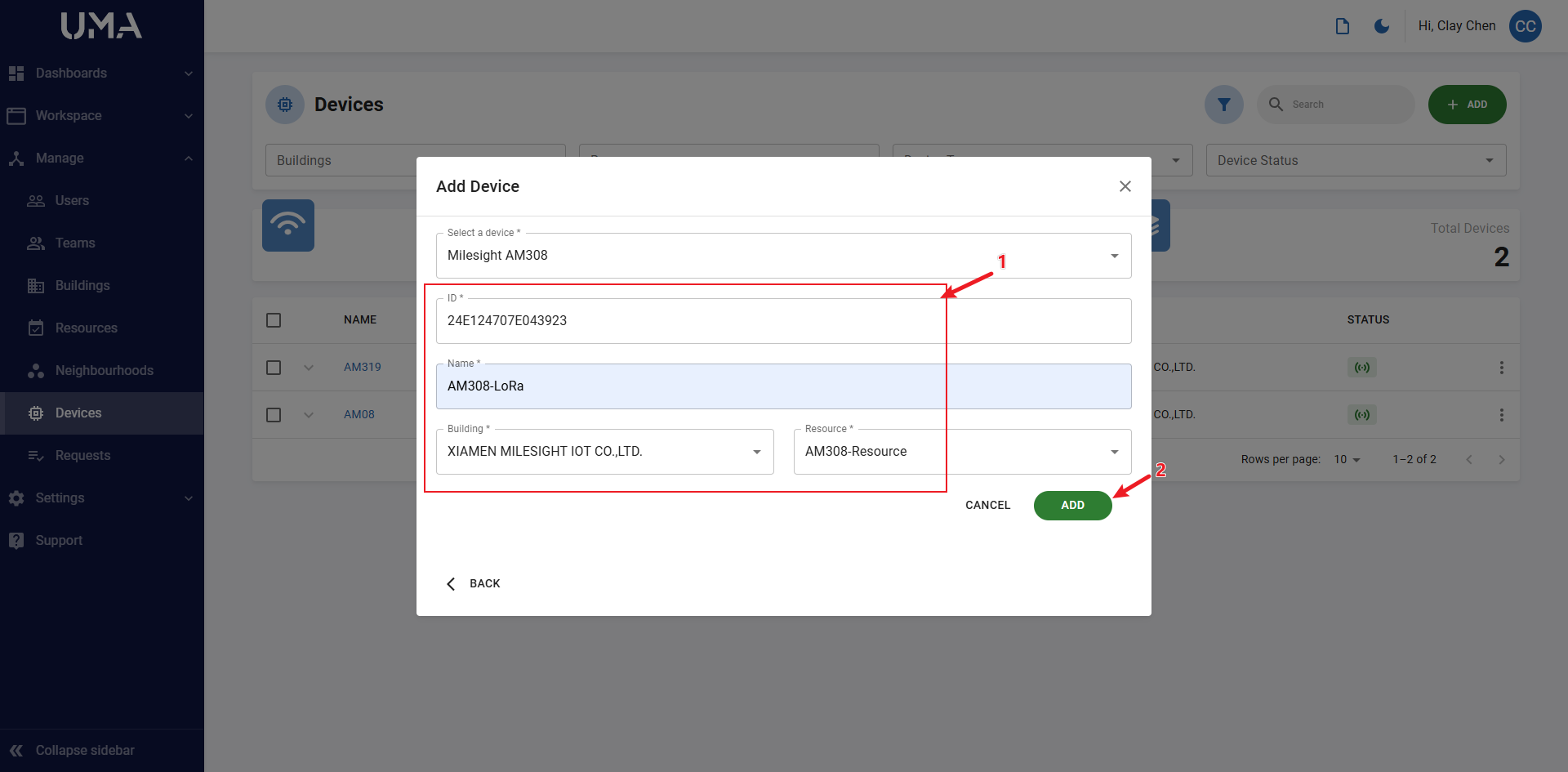Click the UMA logo
Image resolution: width=1568 pixels, height=772 pixels.
pyautogui.click(x=101, y=26)
